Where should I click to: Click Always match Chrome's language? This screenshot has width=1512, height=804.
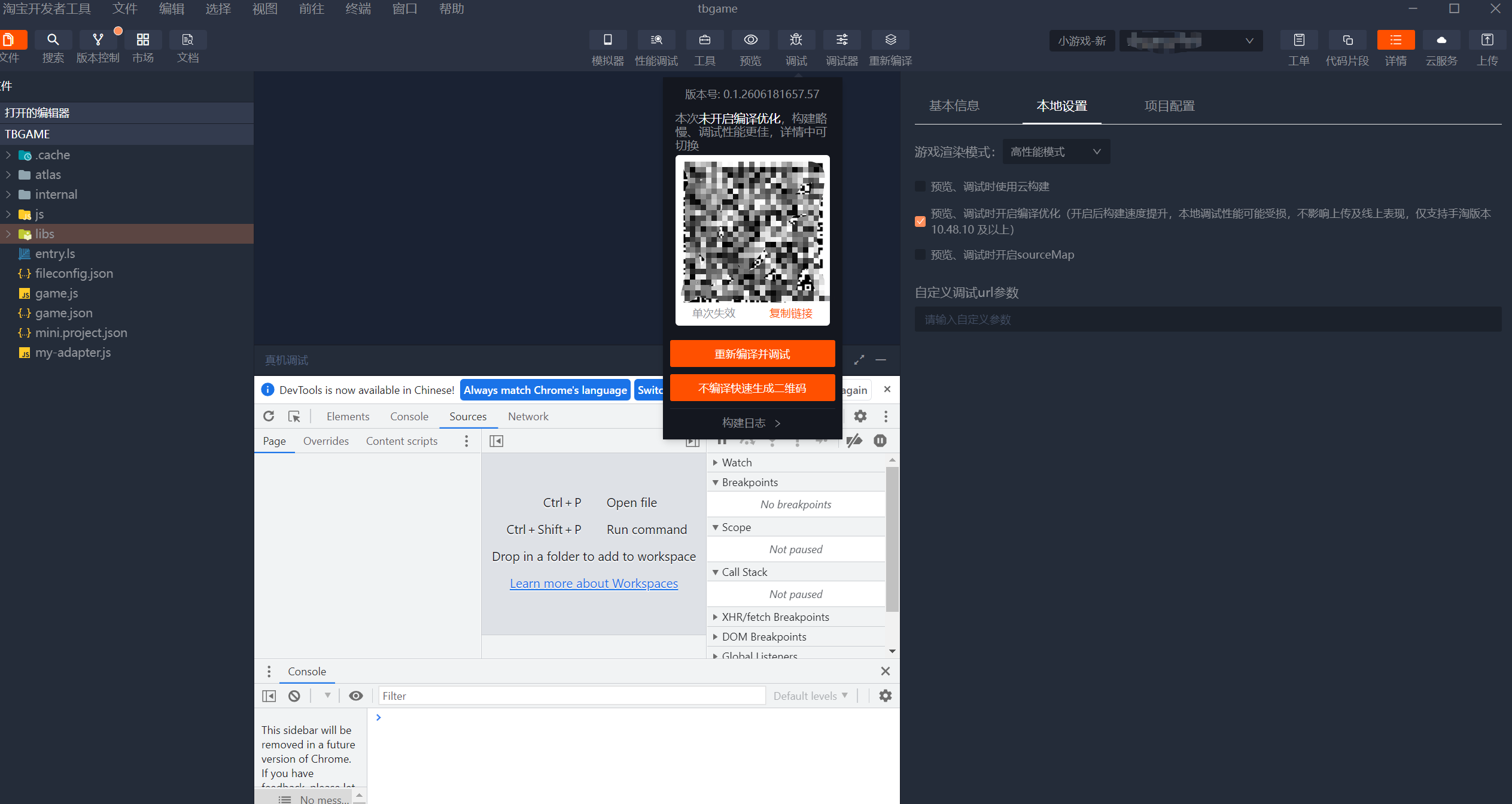546,390
